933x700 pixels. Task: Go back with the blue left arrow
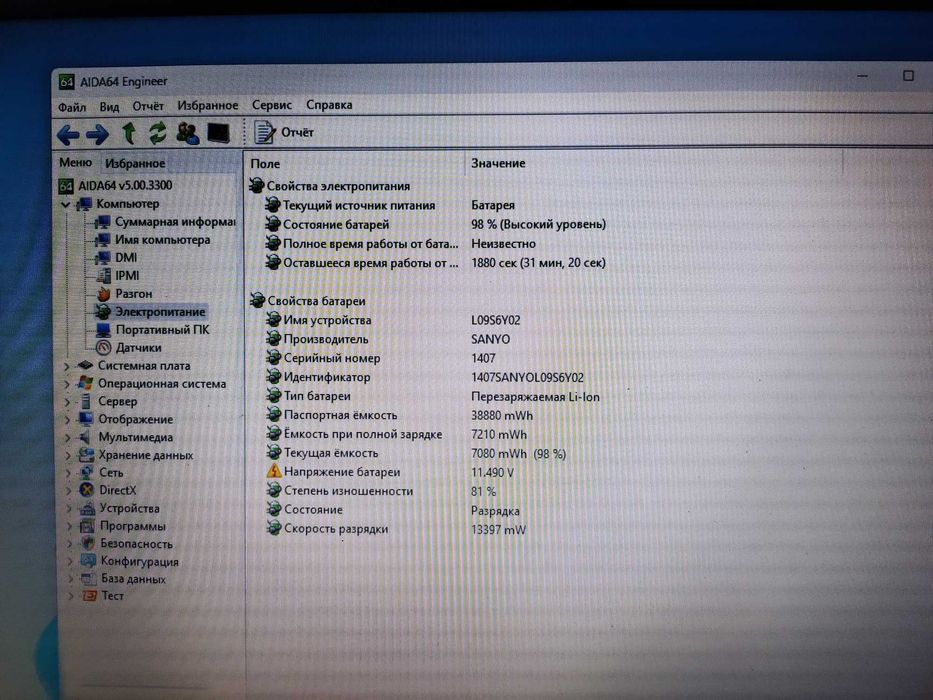coord(68,135)
